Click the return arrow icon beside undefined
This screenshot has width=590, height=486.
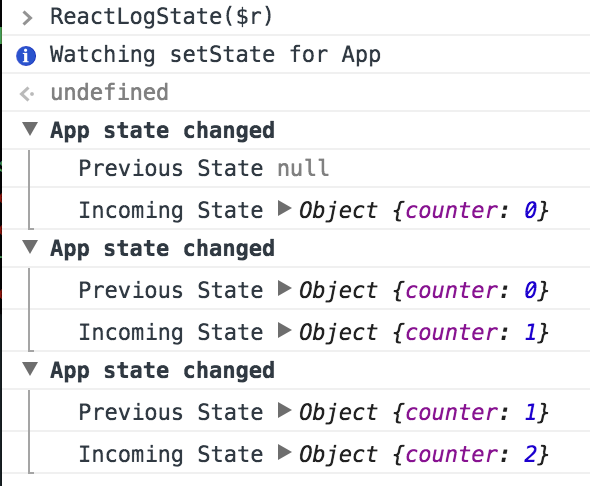pyautogui.click(x=27, y=94)
